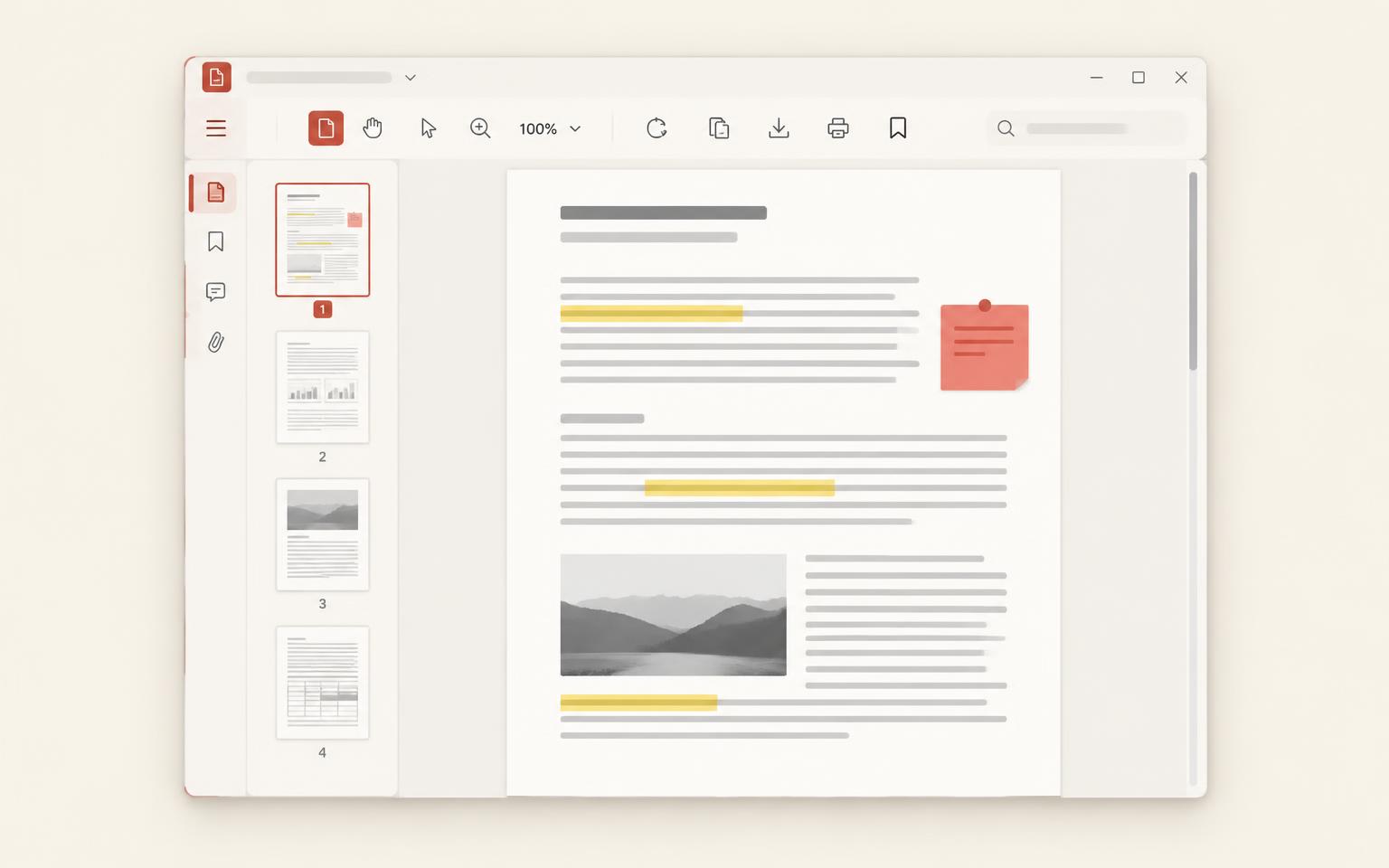Download the document
The height and width of the screenshot is (868, 1389).
pyautogui.click(x=779, y=128)
